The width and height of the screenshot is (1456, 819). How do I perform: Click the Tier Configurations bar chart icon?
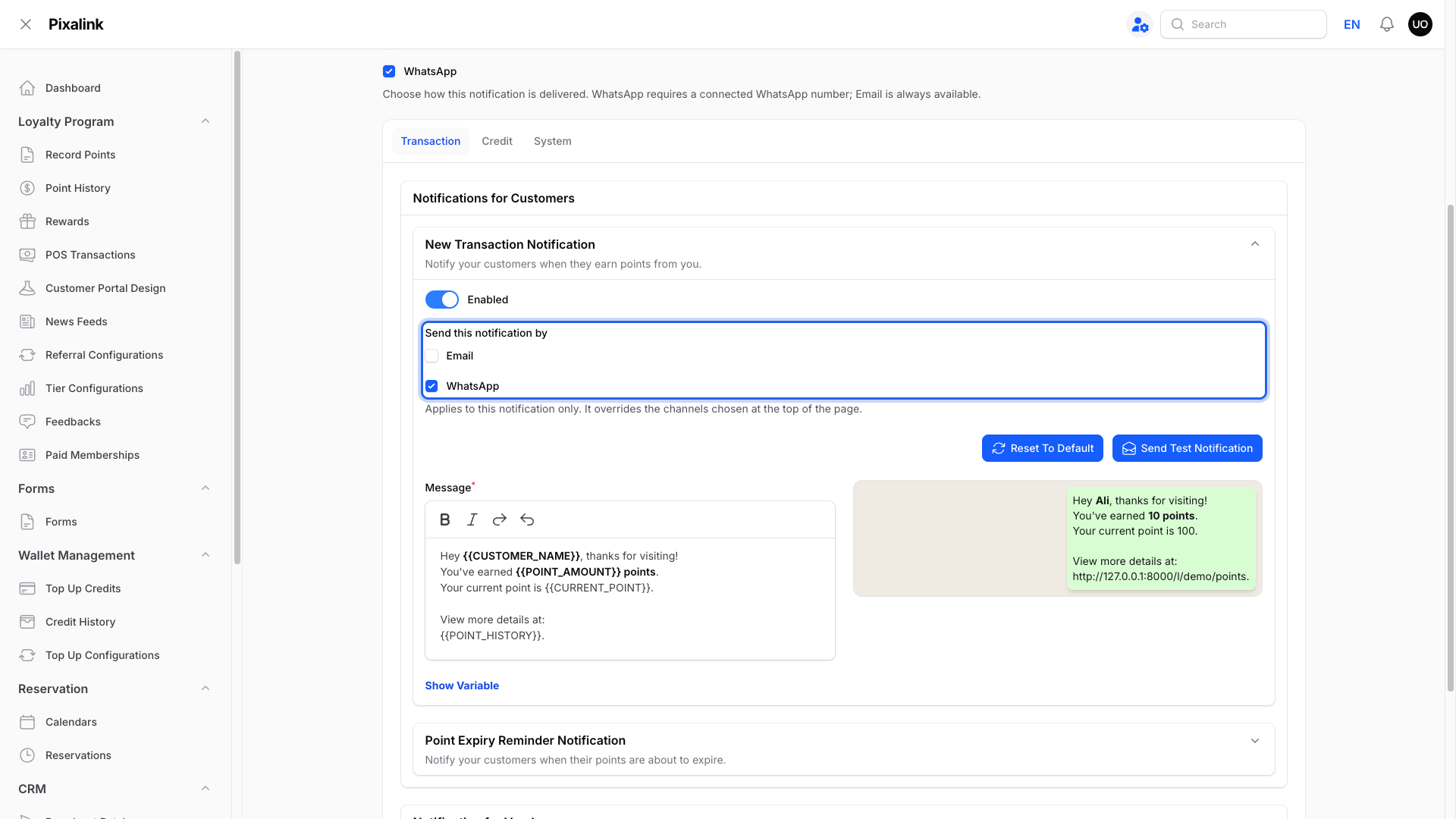(27, 388)
